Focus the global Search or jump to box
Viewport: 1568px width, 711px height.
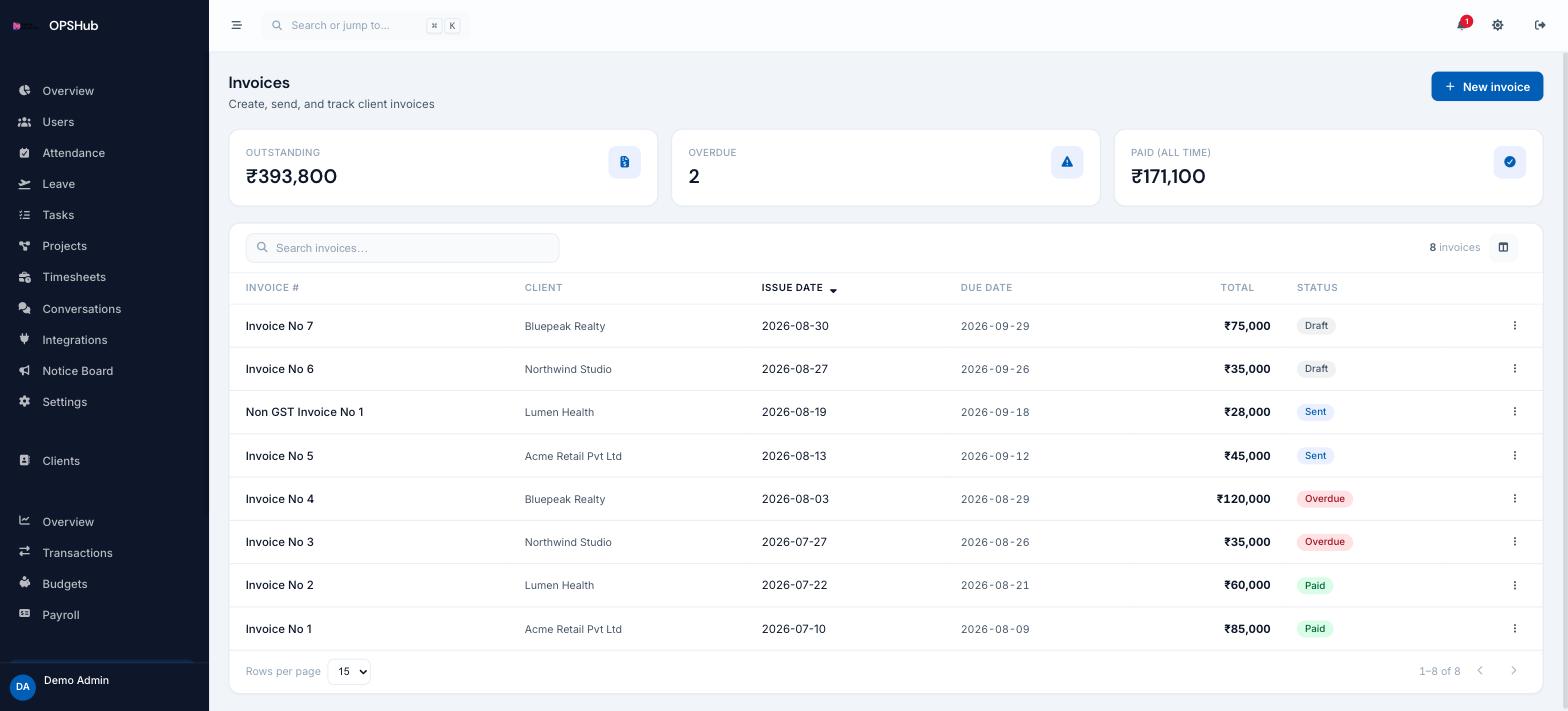tap(365, 25)
